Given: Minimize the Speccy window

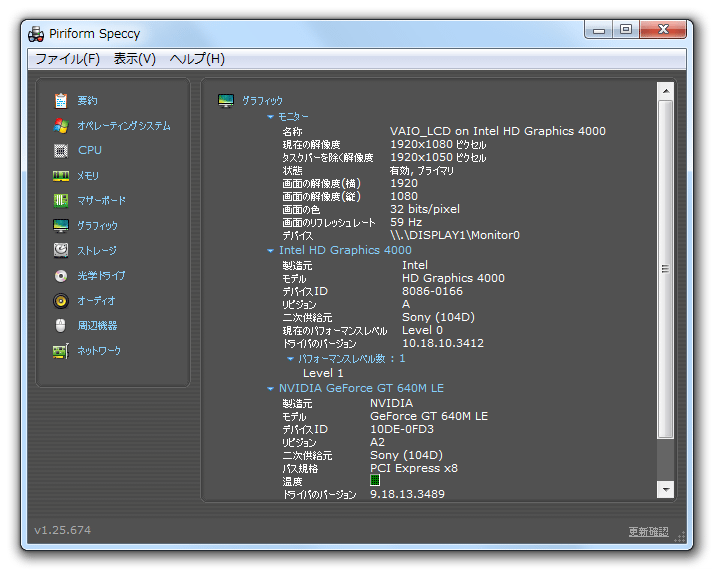Looking at the screenshot, I should pos(599,30).
